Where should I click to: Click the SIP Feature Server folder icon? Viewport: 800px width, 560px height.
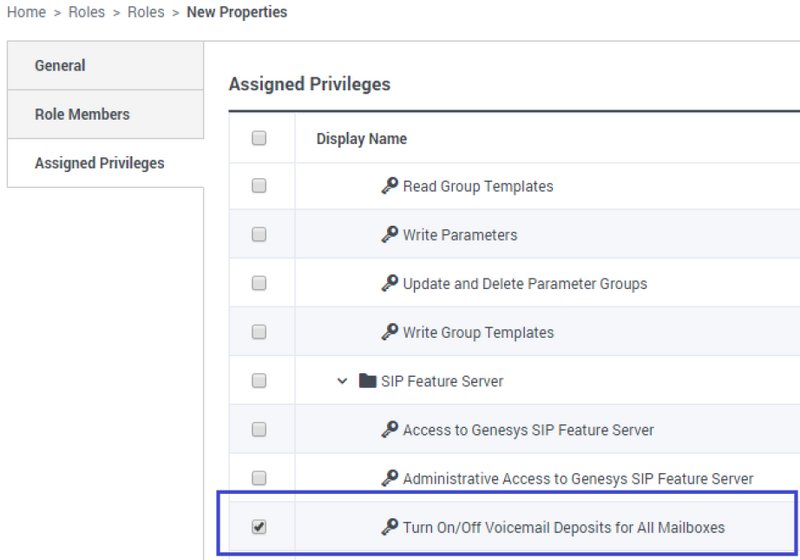pos(367,381)
